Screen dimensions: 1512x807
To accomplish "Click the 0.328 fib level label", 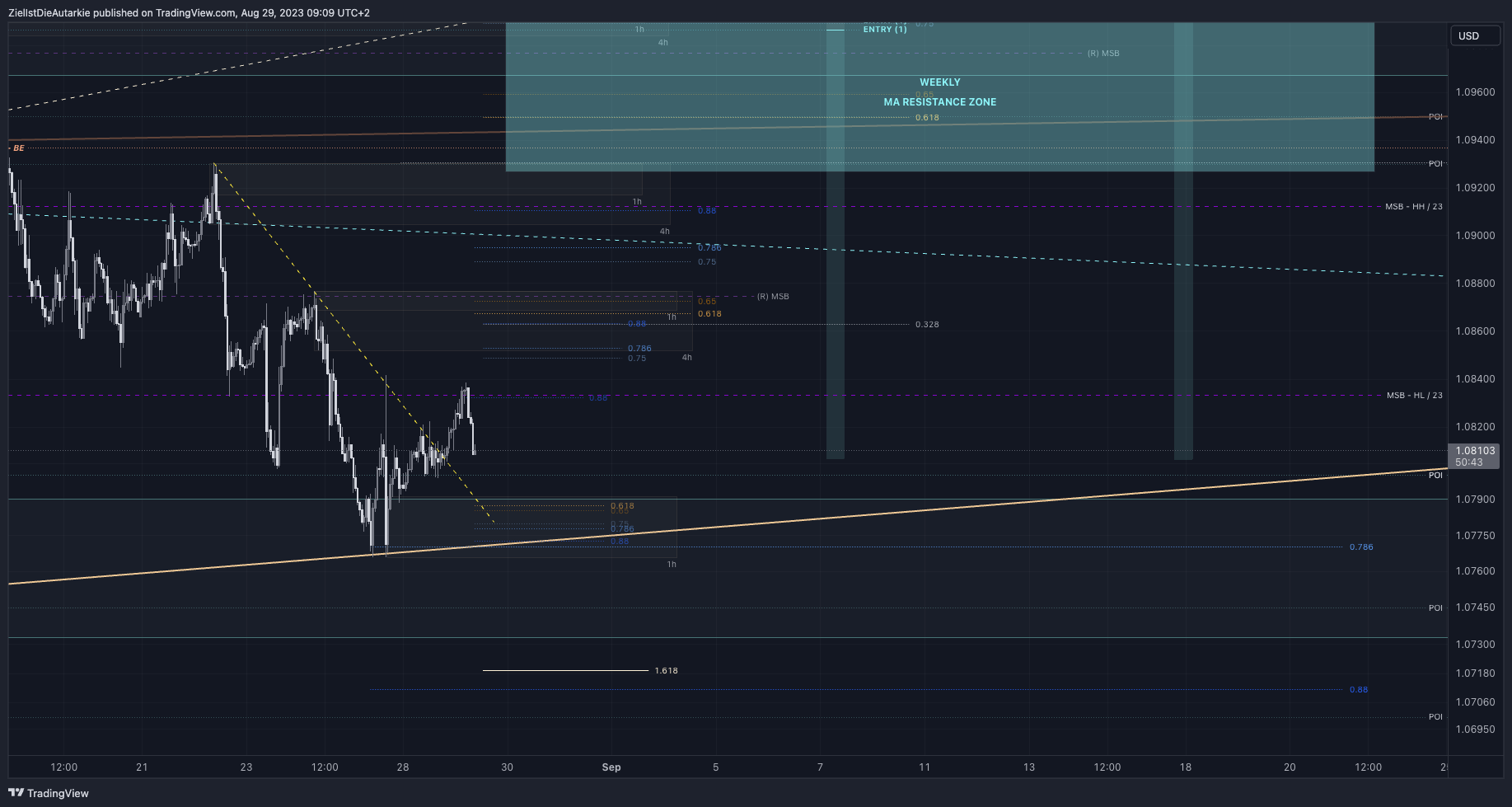I will click(927, 325).
